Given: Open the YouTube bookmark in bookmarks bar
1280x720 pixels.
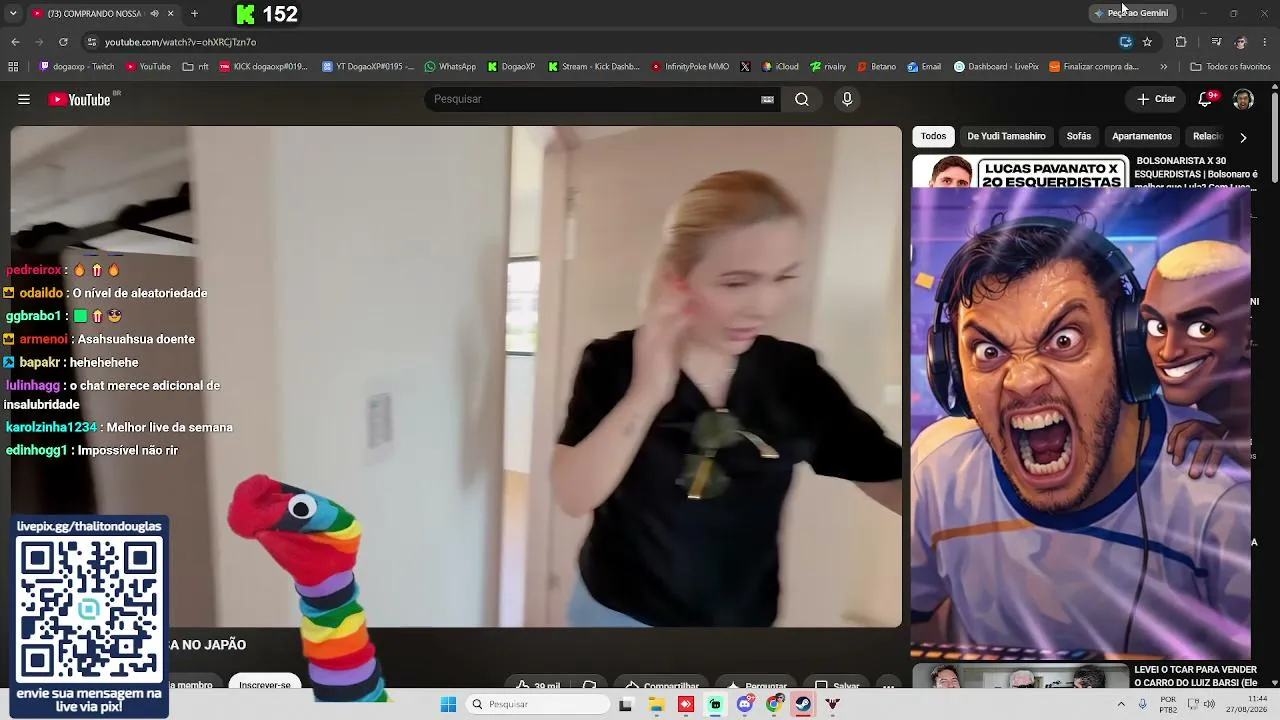Looking at the screenshot, I should coord(148,67).
